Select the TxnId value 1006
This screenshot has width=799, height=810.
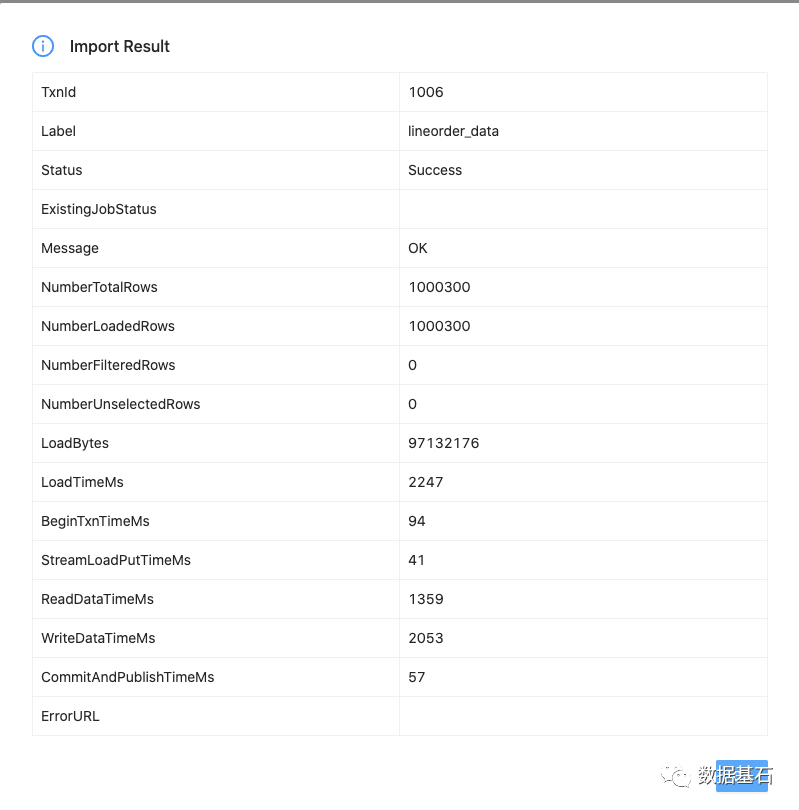click(426, 92)
